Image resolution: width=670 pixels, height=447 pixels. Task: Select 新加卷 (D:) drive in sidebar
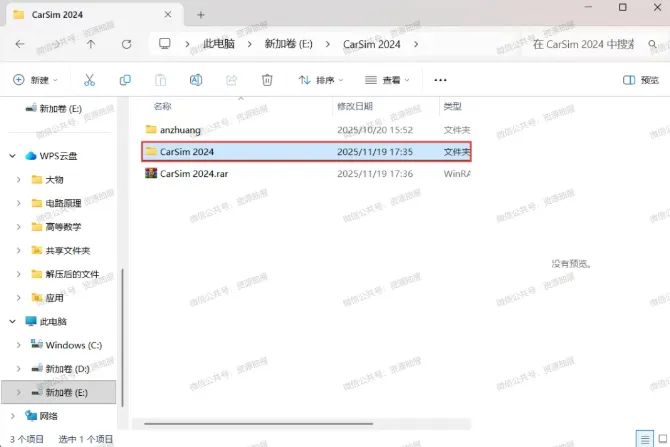tap(61, 368)
